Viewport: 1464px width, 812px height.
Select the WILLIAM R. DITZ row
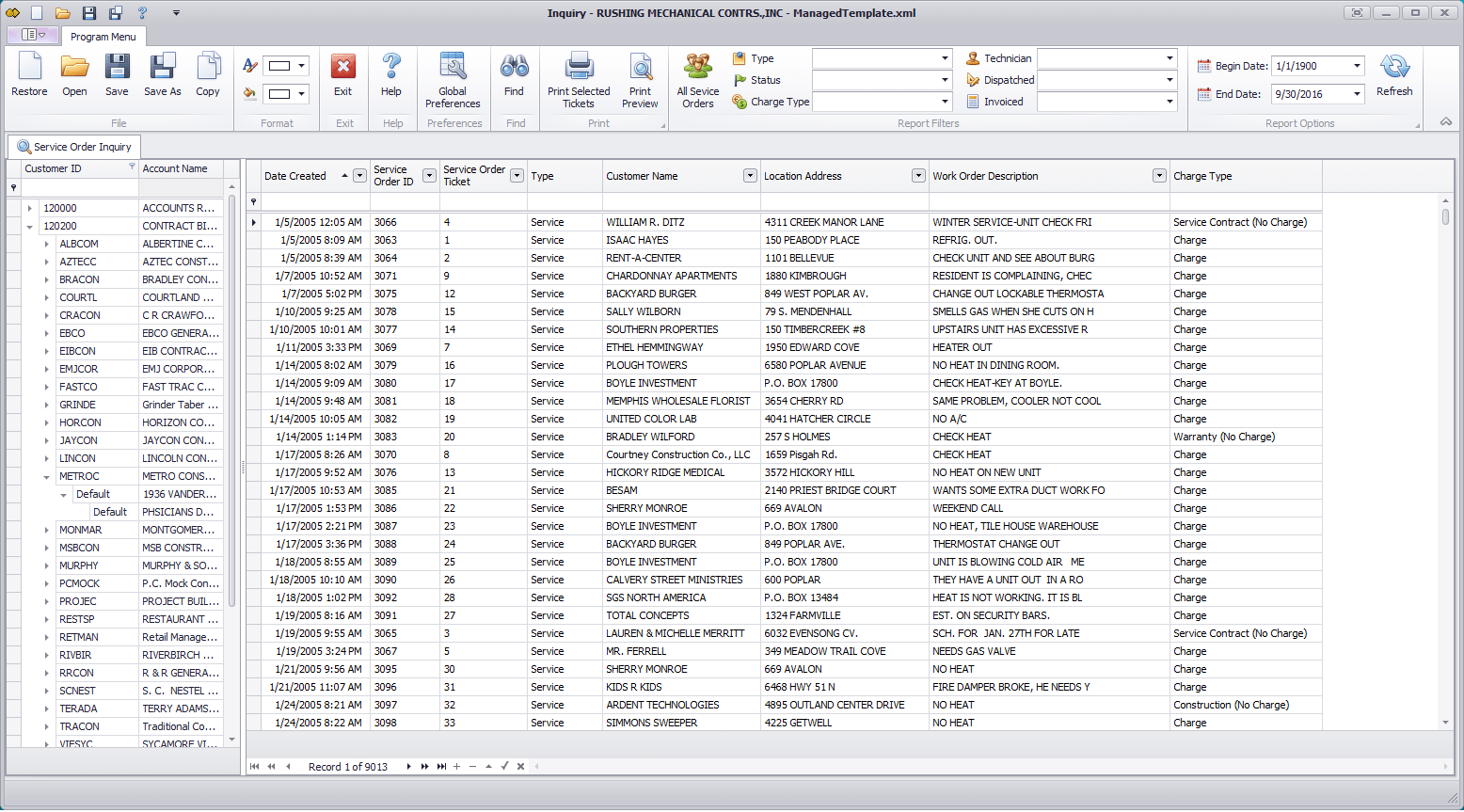(x=644, y=222)
